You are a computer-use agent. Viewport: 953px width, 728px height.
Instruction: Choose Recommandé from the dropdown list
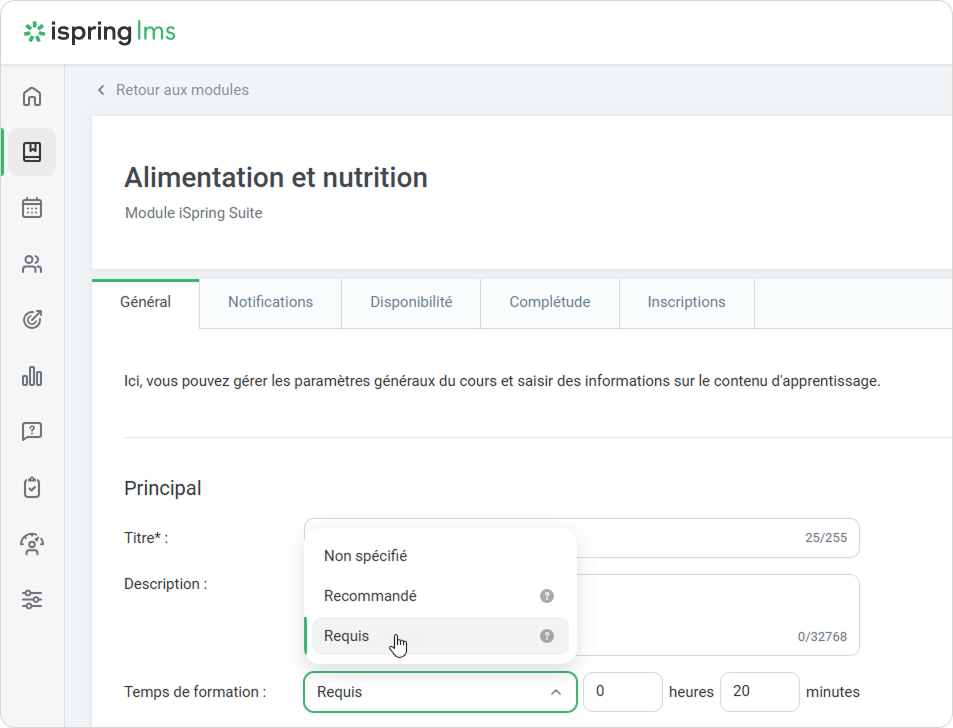coord(370,596)
